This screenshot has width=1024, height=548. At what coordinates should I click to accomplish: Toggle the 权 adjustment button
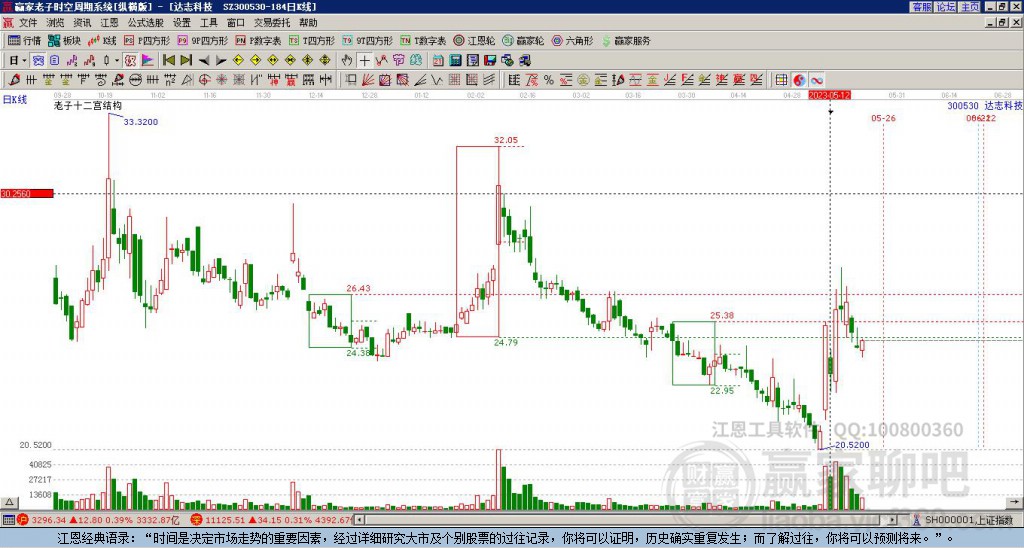(x=131, y=61)
